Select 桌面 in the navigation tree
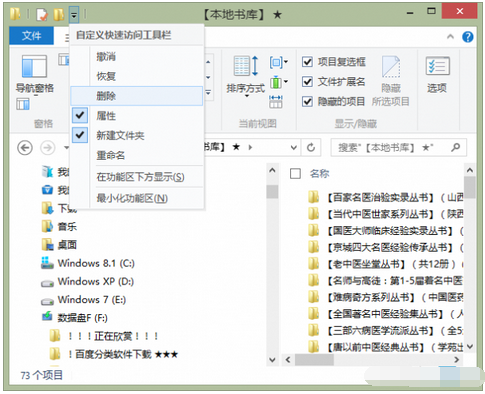The width and height of the screenshot is (485, 394). click(x=59, y=245)
